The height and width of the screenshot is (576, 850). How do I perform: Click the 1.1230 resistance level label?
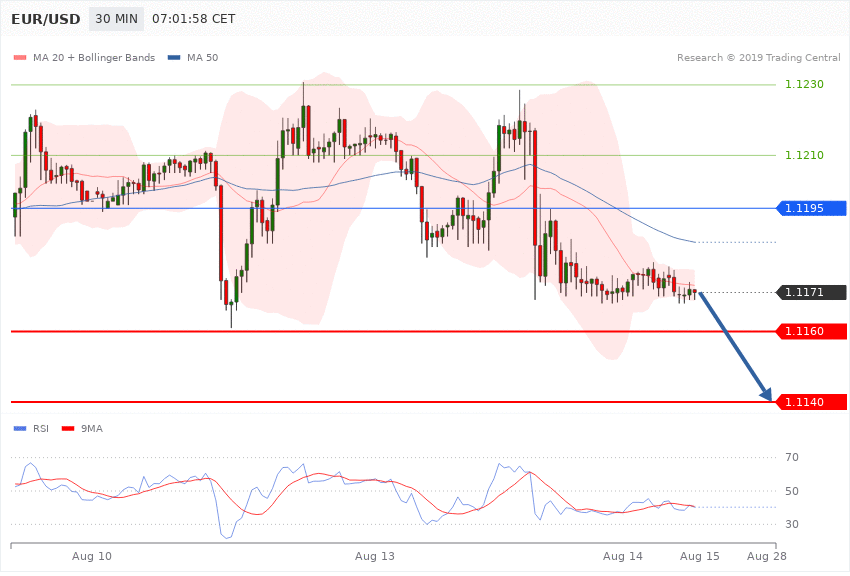pos(804,84)
